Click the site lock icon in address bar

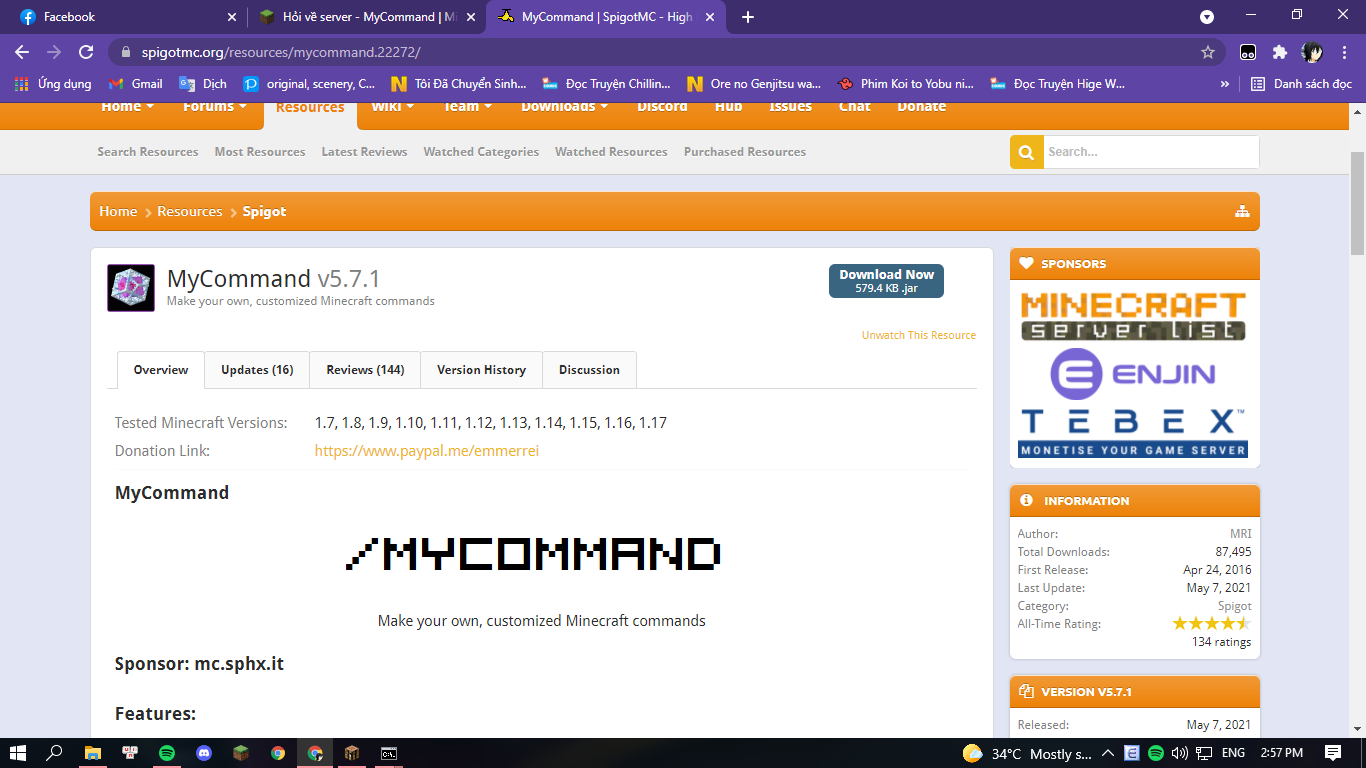click(126, 52)
